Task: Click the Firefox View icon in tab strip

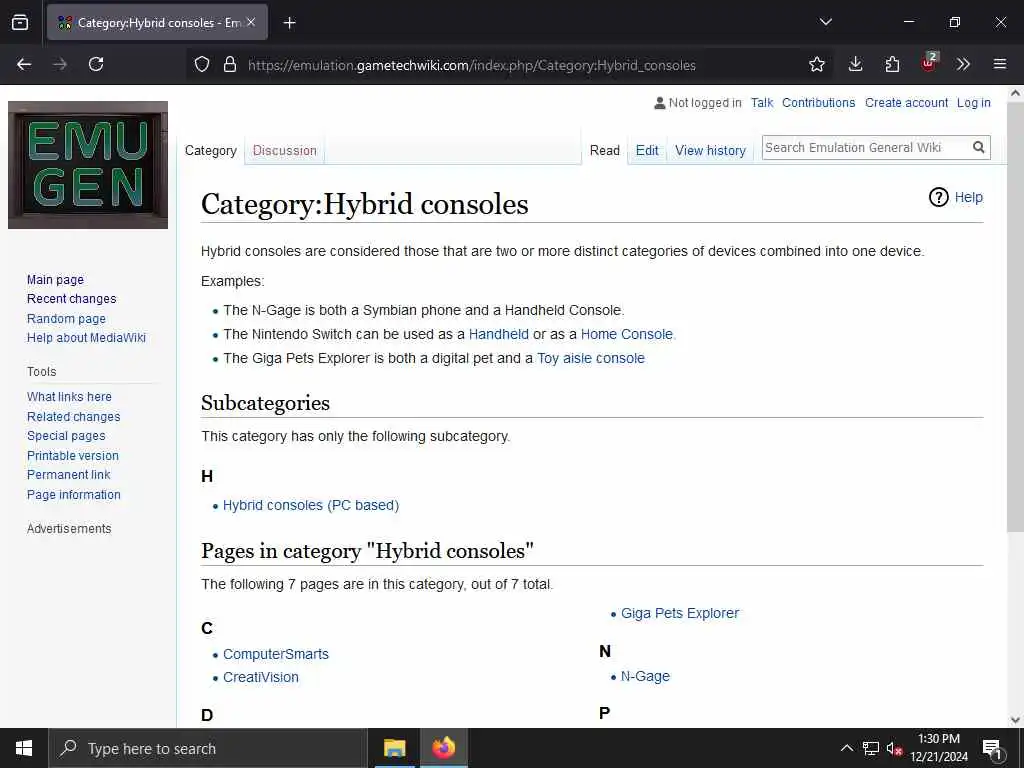Action: tap(20, 22)
